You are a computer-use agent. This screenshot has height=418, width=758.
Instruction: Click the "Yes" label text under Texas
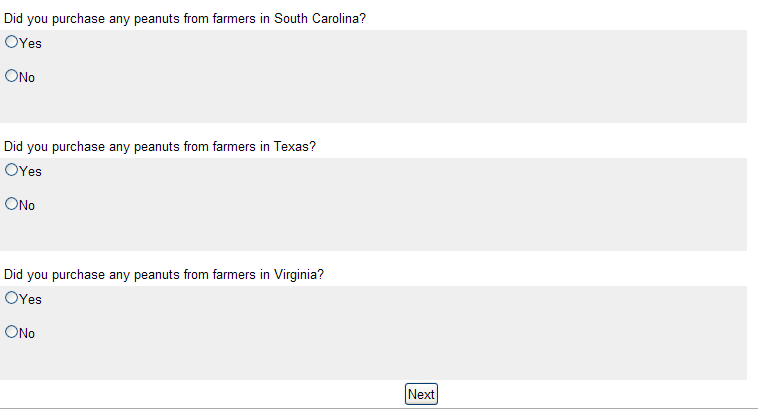pyautogui.click(x=30, y=172)
